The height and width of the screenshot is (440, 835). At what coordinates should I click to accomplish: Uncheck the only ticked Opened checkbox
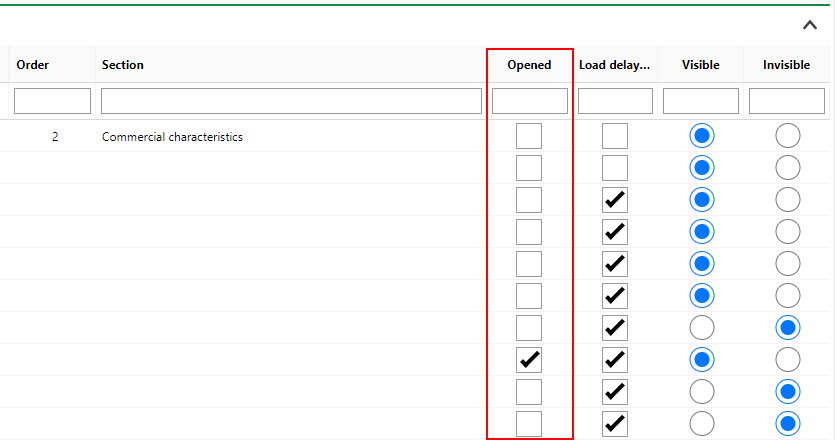tap(529, 360)
